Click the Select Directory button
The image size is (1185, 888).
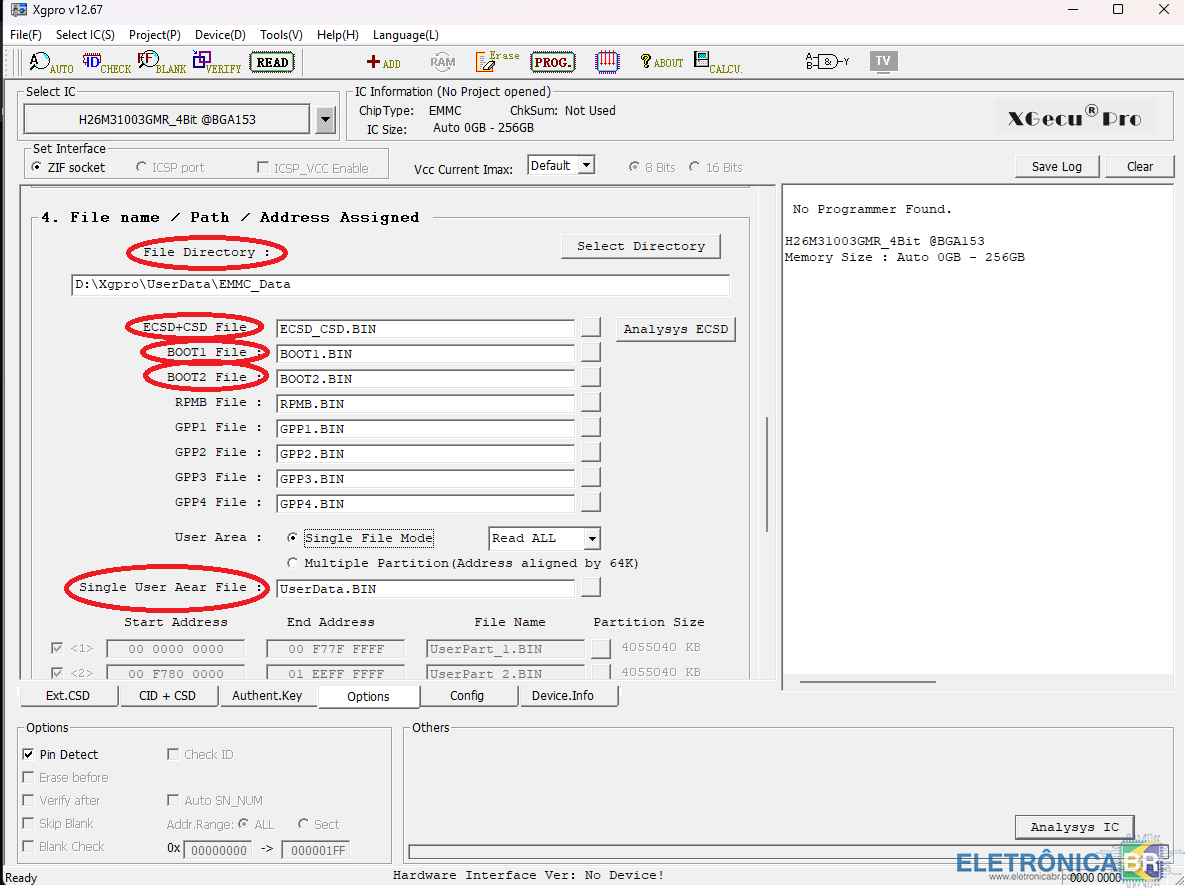(x=640, y=246)
